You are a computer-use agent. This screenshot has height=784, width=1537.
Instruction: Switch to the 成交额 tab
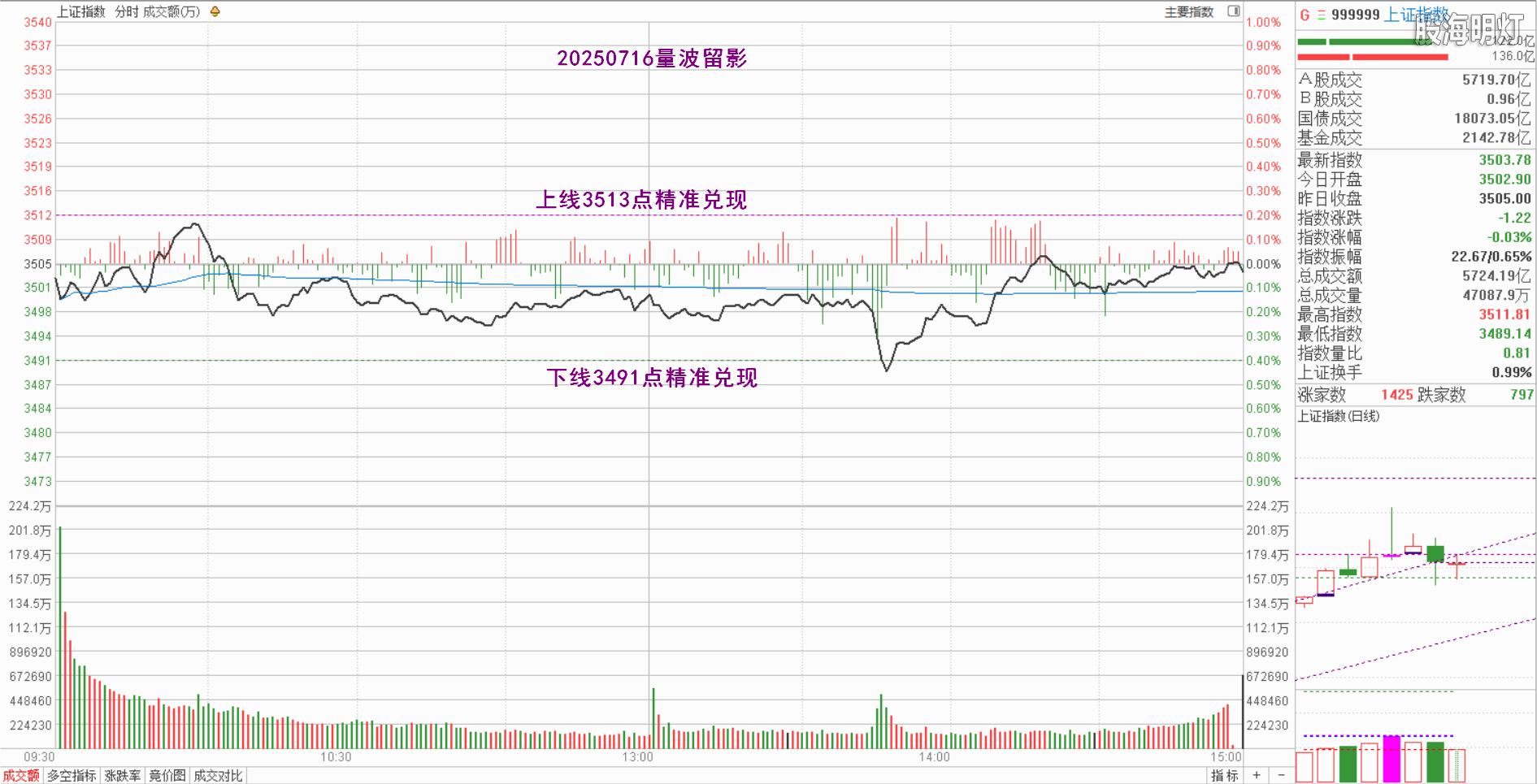coord(21,776)
